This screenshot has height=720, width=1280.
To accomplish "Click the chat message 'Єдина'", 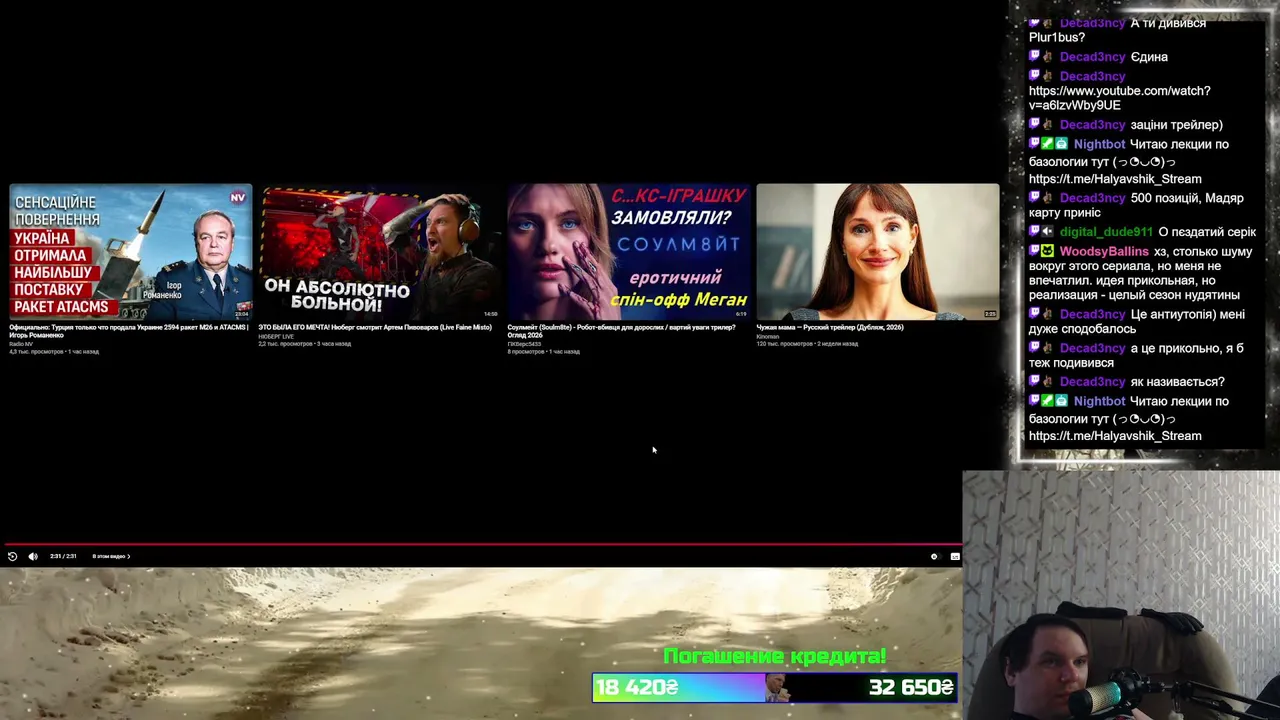I will click(1149, 57).
